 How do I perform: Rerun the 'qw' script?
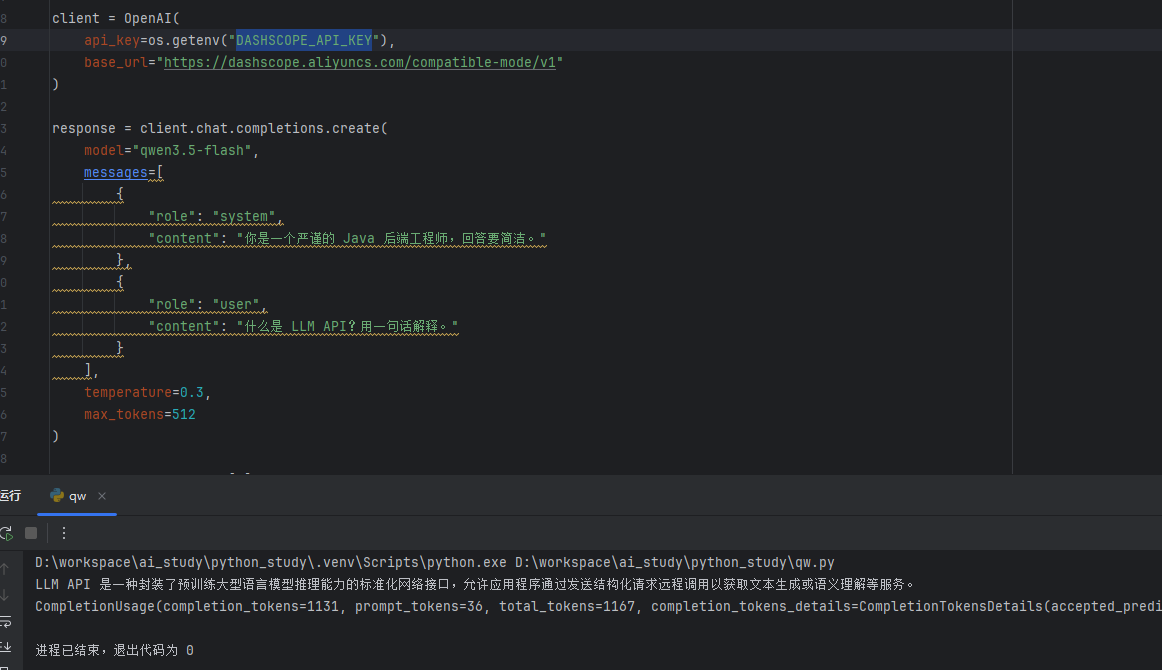pyautogui.click(x=6, y=533)
